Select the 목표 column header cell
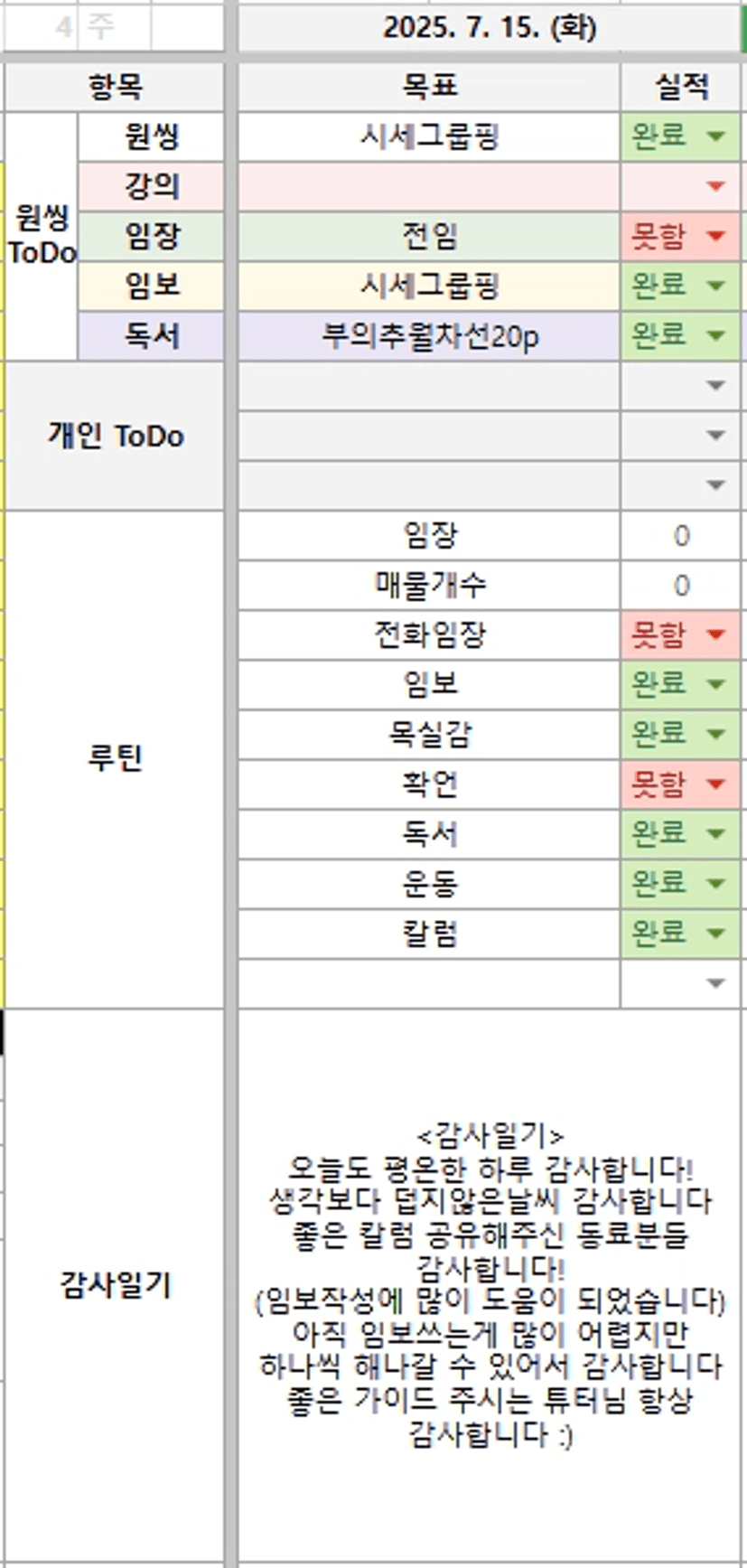This screenshot has width=747, height=1568. tap(429, 87)
